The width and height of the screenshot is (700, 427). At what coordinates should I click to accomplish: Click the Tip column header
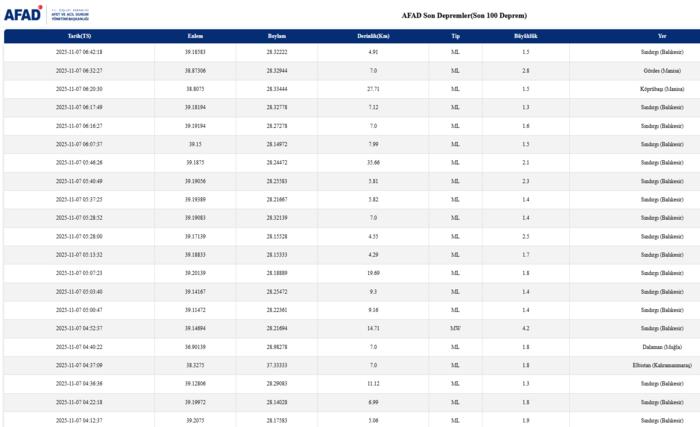click(455, 36)
